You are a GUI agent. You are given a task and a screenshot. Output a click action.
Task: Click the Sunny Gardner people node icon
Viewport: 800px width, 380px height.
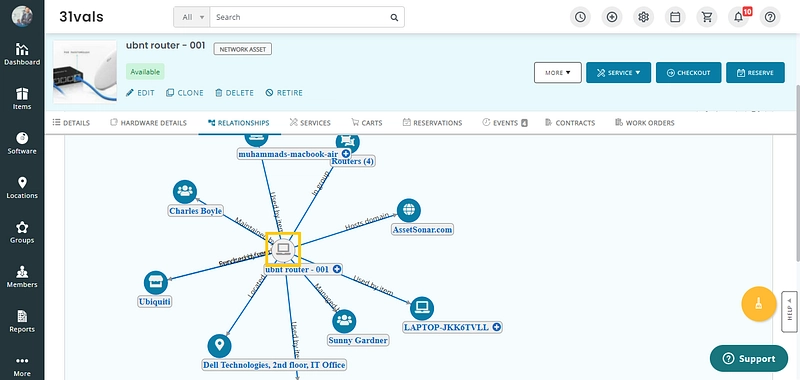[344, 321]
